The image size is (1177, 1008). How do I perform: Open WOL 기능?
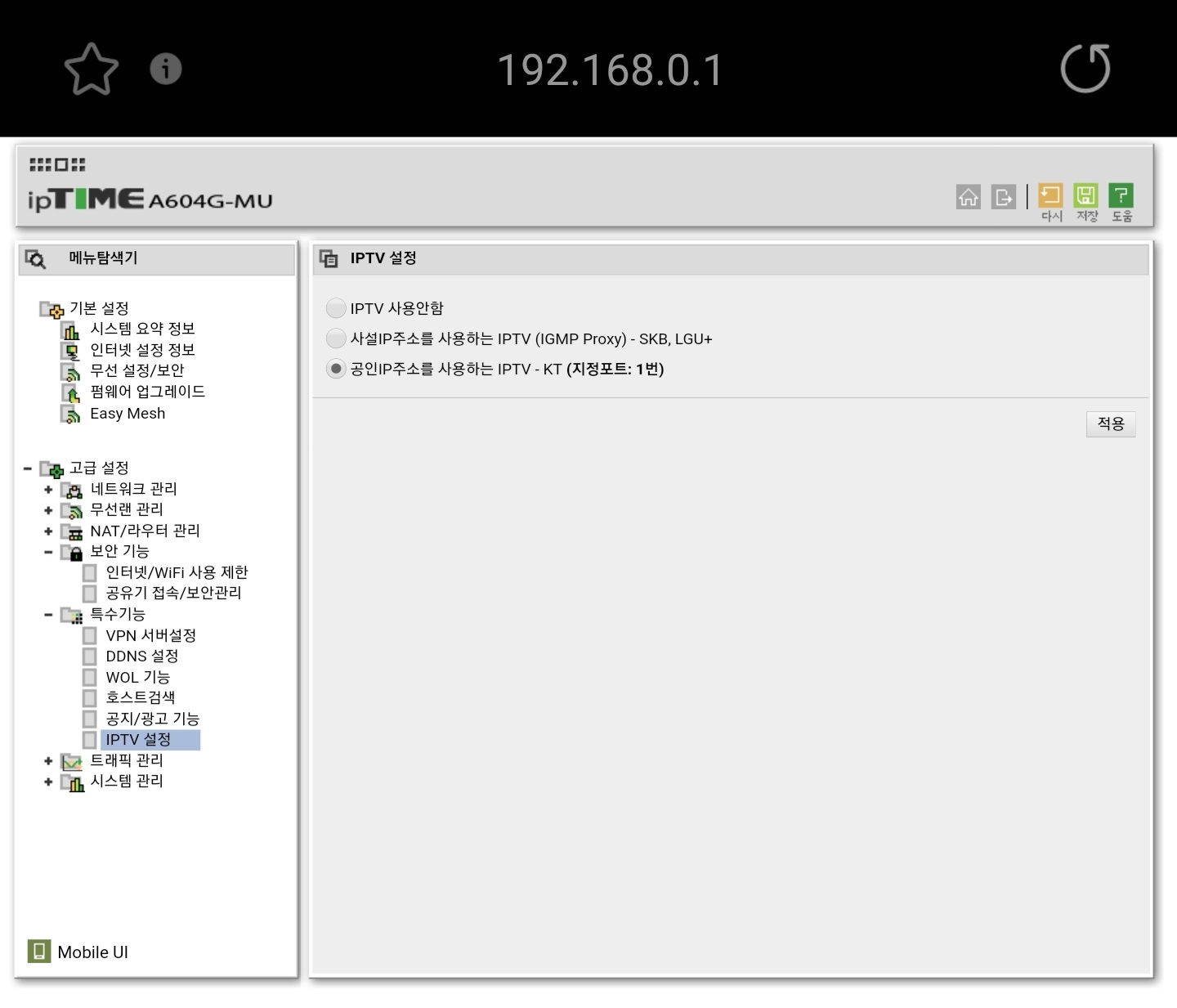click(138, 677)
